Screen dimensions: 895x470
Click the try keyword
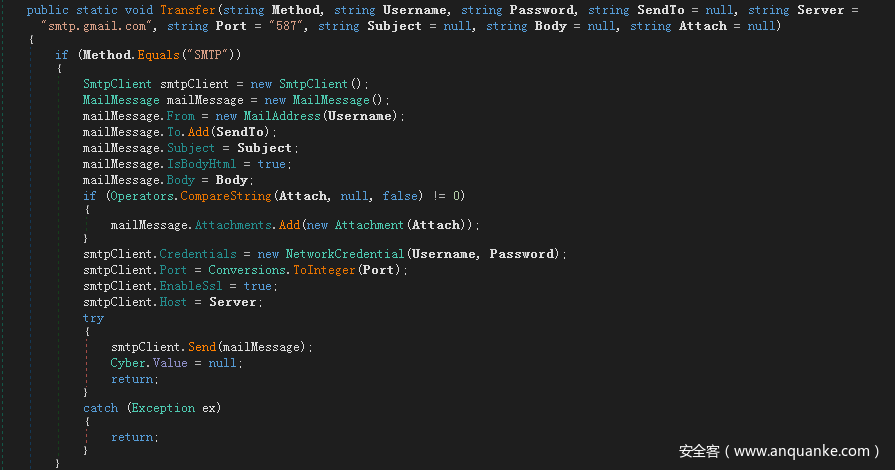[93, 318]
